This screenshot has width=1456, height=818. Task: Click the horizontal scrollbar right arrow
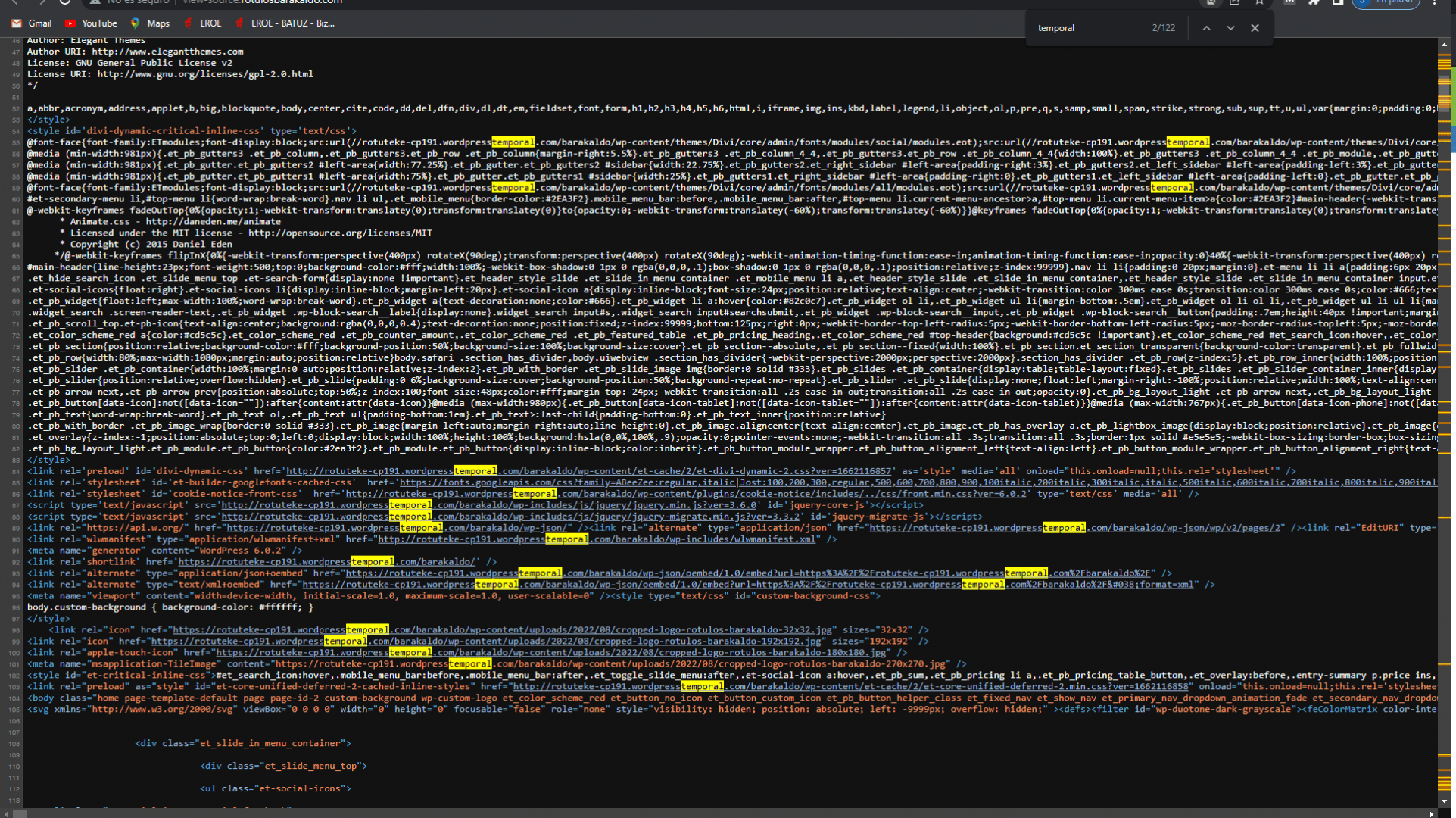coord(1431,813)
